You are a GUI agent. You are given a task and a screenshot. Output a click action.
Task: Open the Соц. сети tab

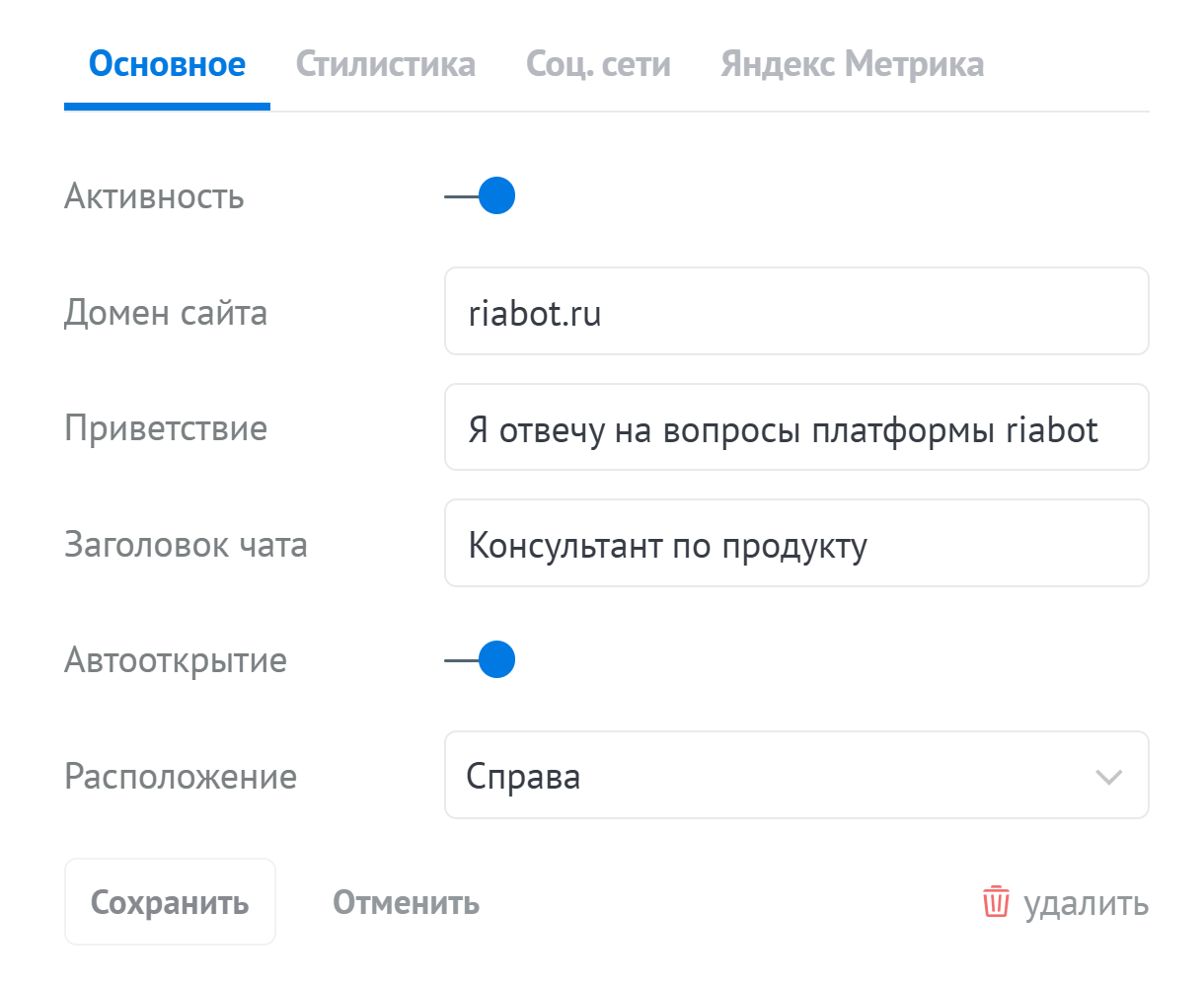pyautogui.click(x=598, y=63)
